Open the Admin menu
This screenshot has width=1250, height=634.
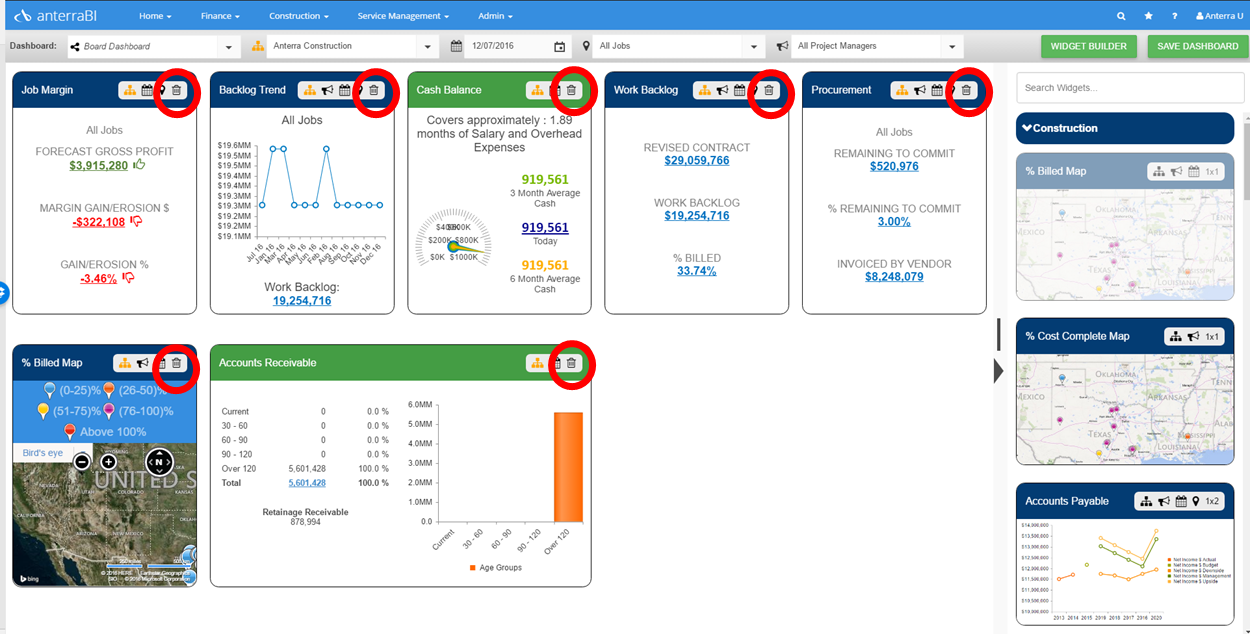coord(495,16)
